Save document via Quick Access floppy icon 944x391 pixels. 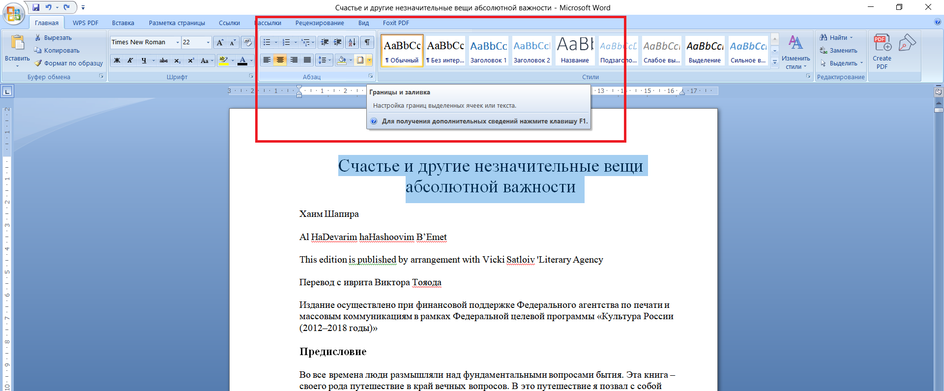(36, 8)
